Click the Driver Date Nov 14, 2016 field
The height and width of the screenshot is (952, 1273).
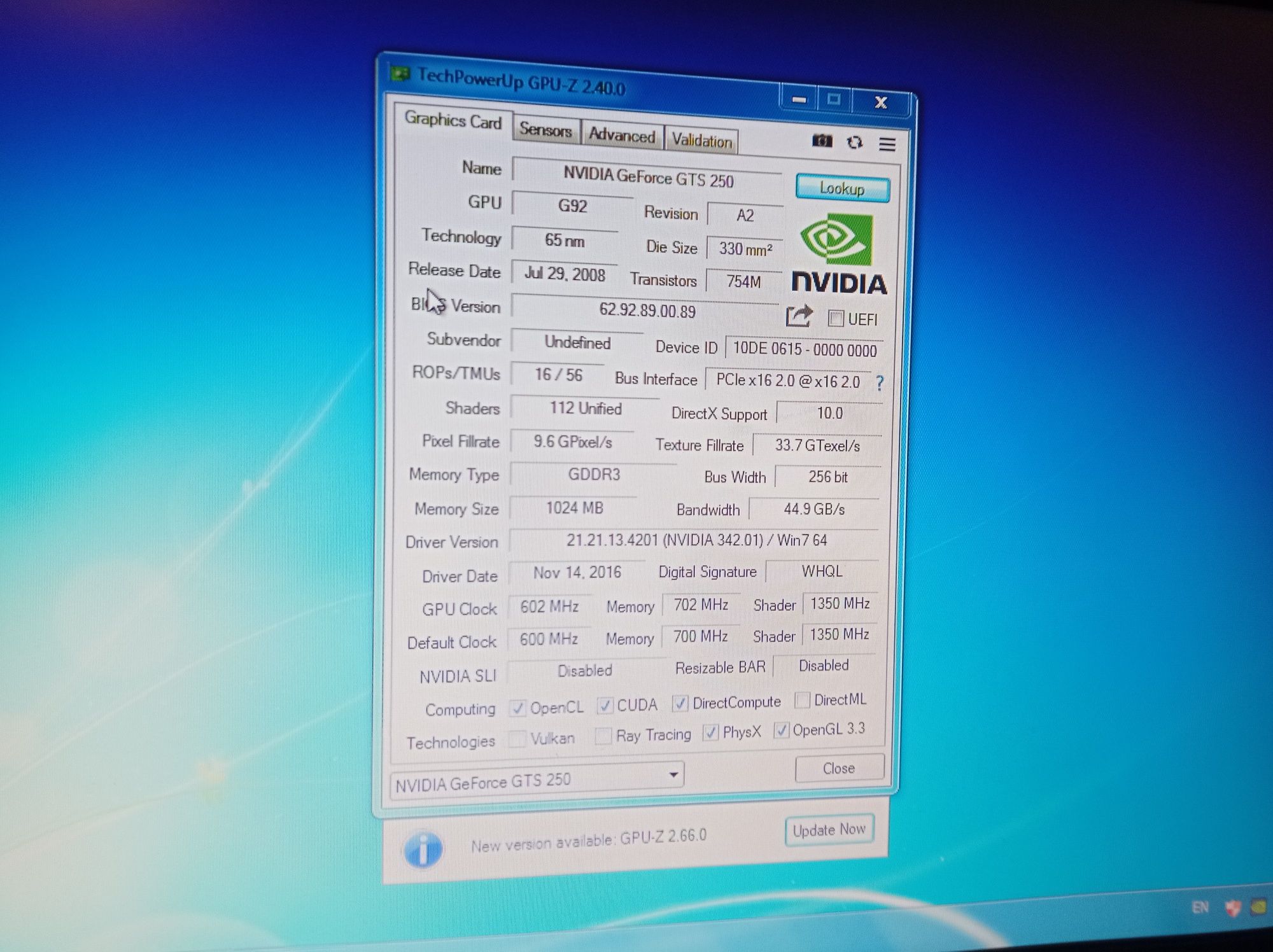(x=577, y=573)
